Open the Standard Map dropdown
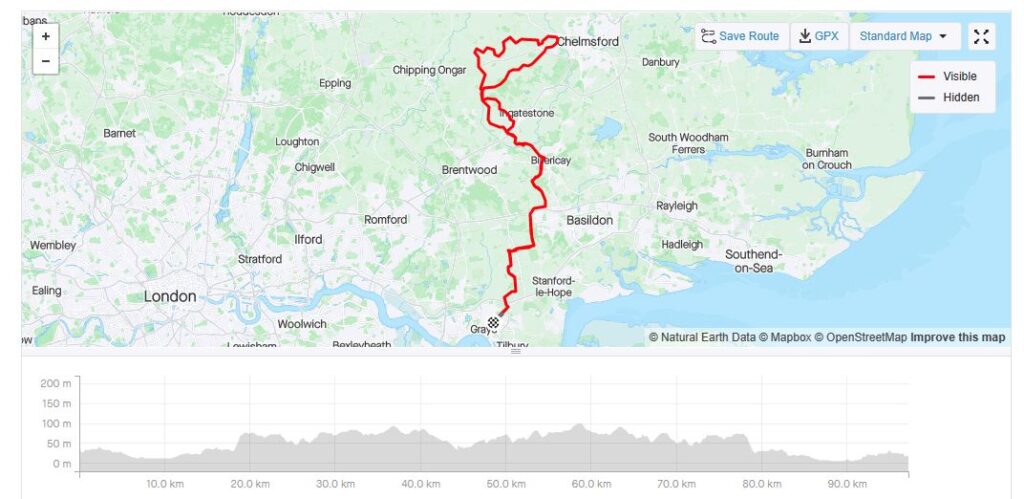The width and height of the screenshot is (1024, 499). pos(904,37)
